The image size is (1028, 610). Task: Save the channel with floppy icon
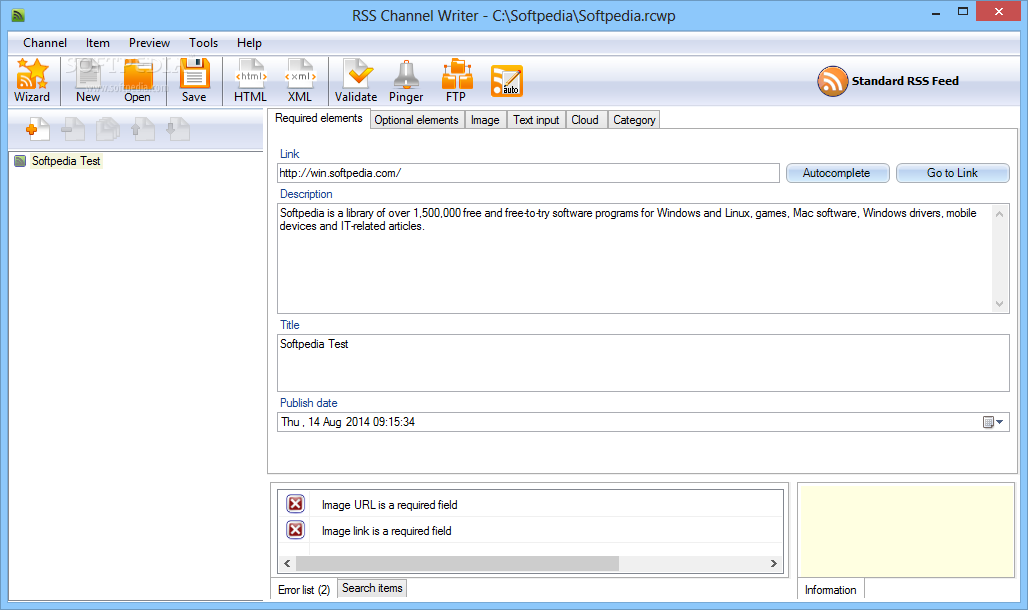point(194,80)
